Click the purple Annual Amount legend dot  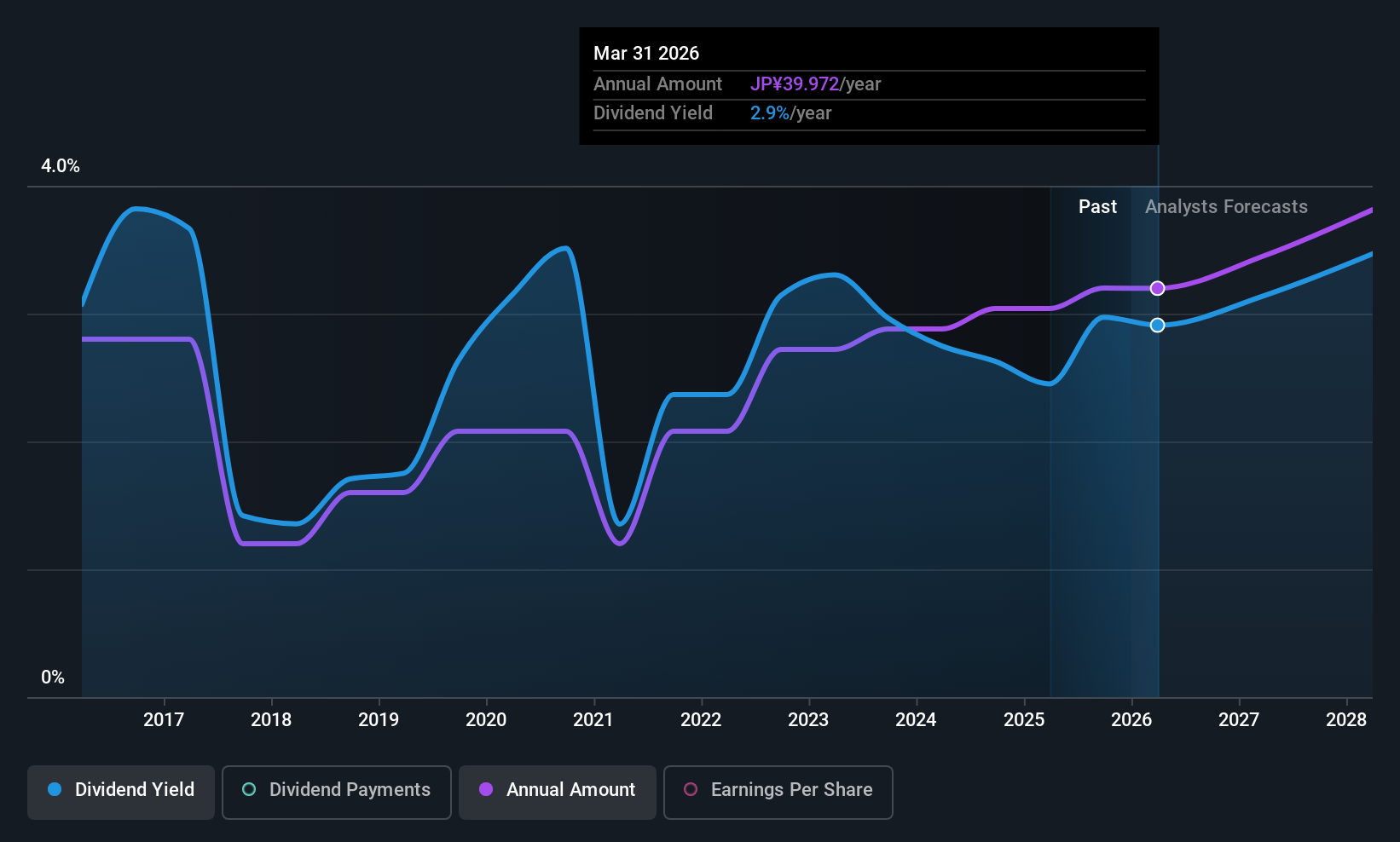point(486,789)
